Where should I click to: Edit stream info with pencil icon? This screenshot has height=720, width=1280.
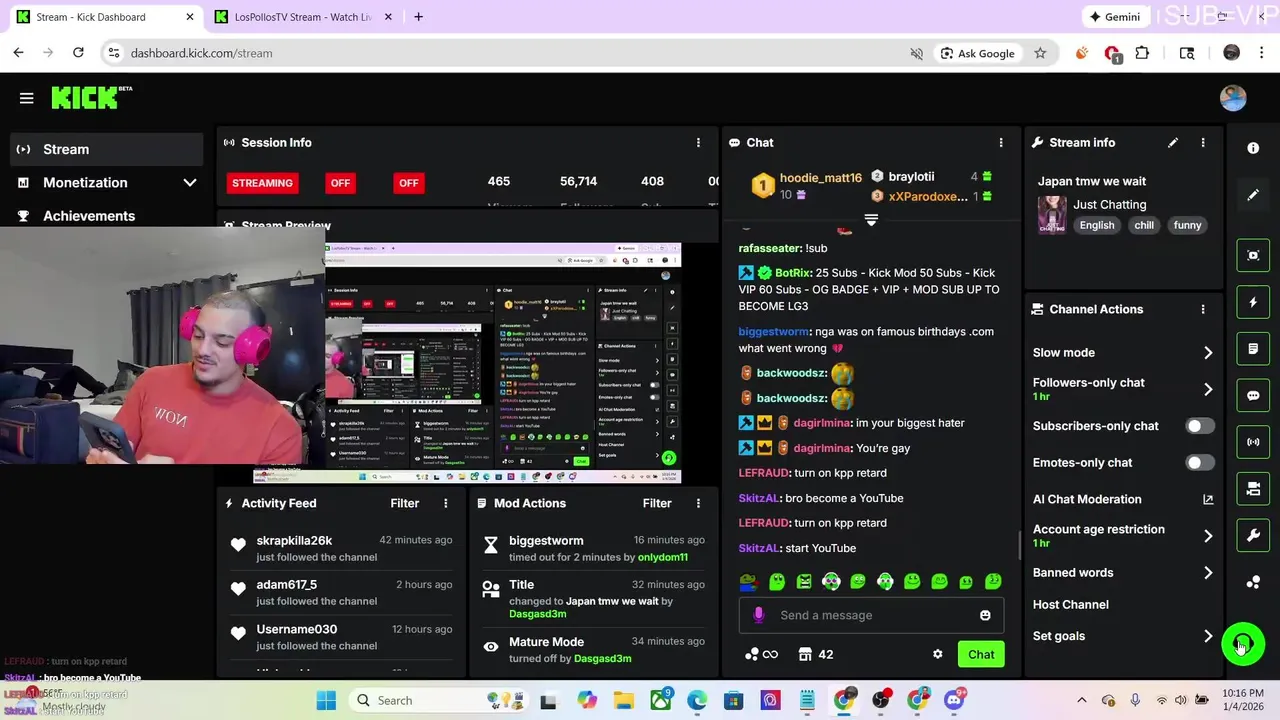[x=1173, y=143]
